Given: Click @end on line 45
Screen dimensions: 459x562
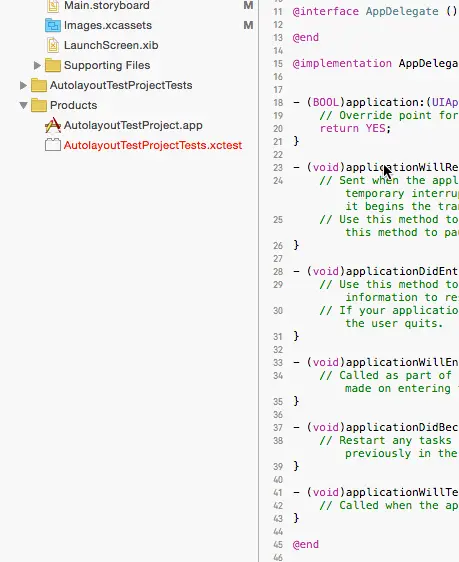Looking at the screenshot, I should [306, 544].
